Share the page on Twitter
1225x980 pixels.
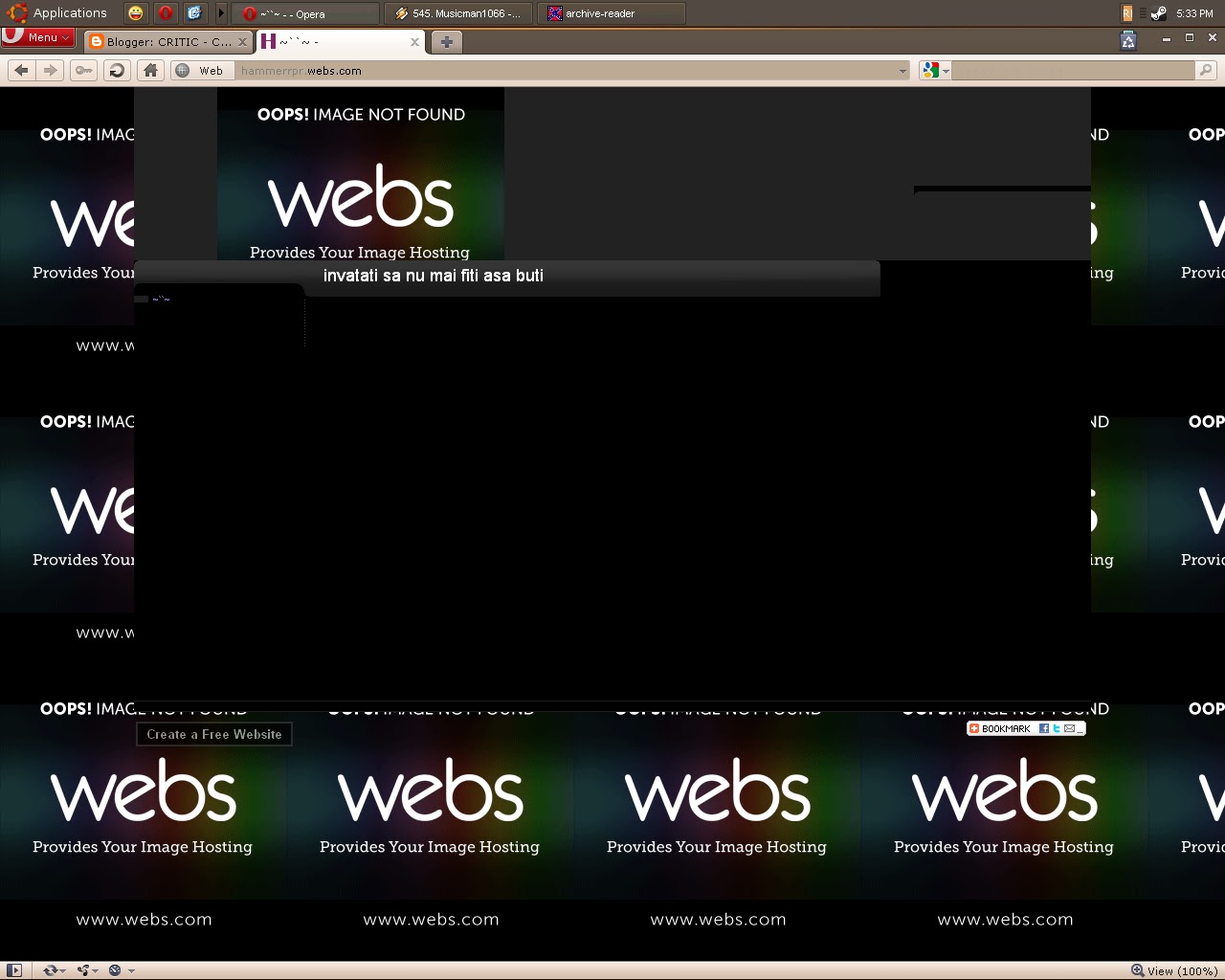pos(1057,728)
